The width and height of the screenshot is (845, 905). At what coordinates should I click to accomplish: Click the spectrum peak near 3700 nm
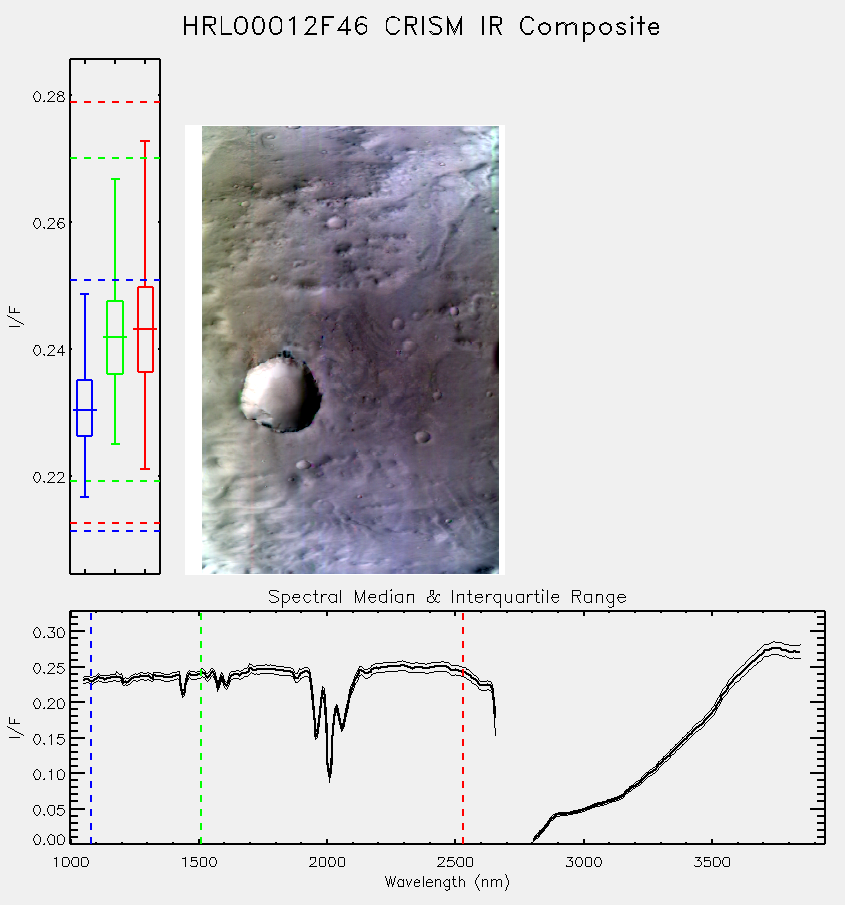(775, 647)
